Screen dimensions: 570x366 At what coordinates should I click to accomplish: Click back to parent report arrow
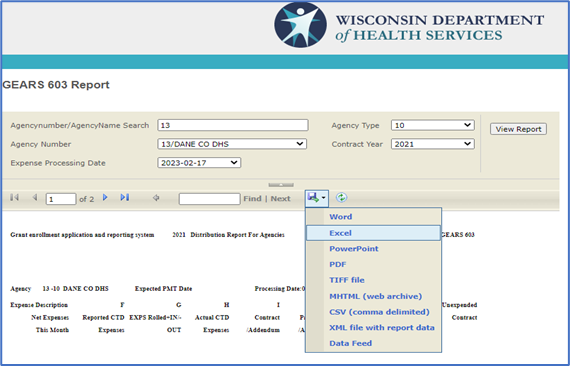pos(156,198)
